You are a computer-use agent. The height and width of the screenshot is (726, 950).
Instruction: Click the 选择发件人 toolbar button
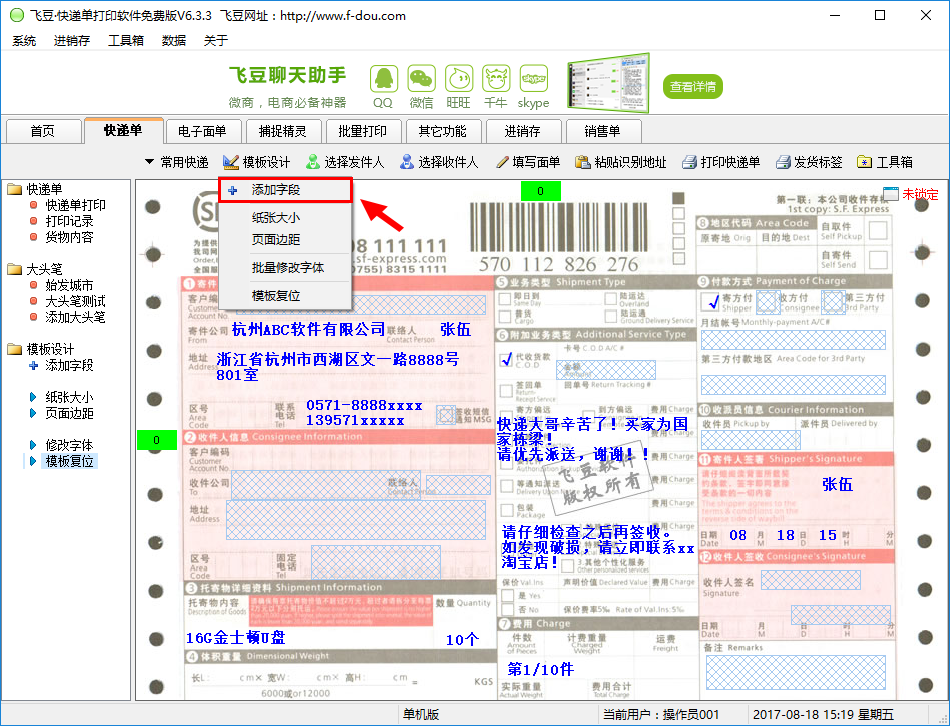(x=345, y=162)
